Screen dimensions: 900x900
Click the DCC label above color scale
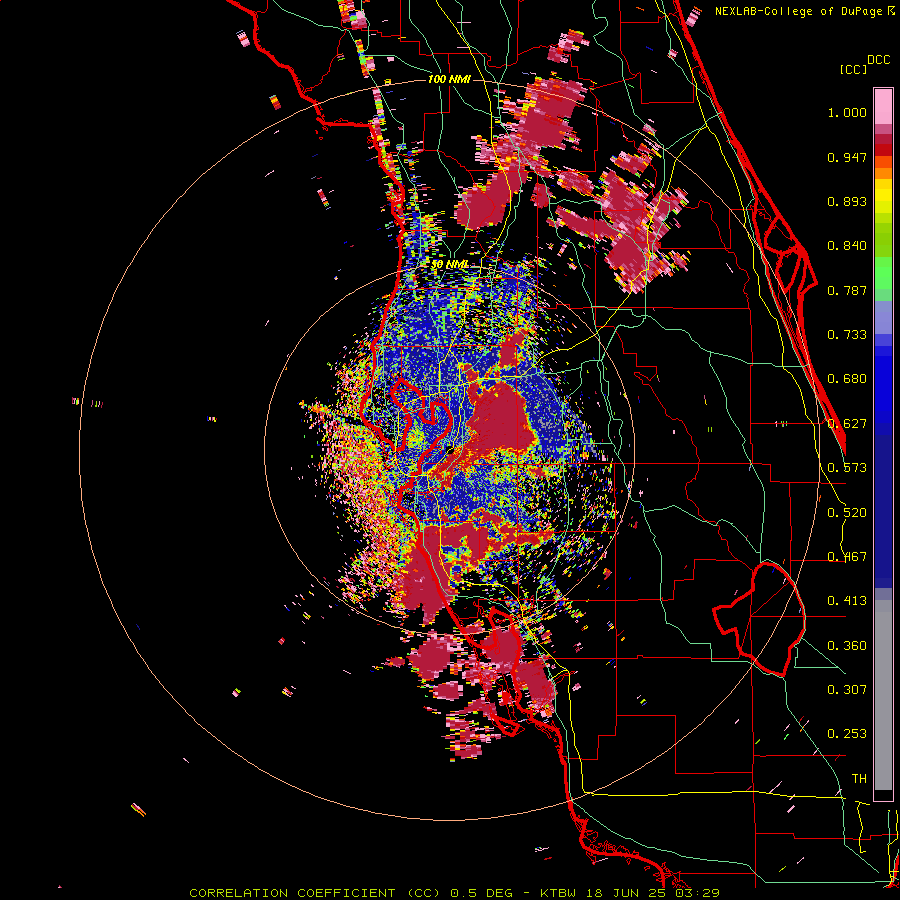(878, 60)
